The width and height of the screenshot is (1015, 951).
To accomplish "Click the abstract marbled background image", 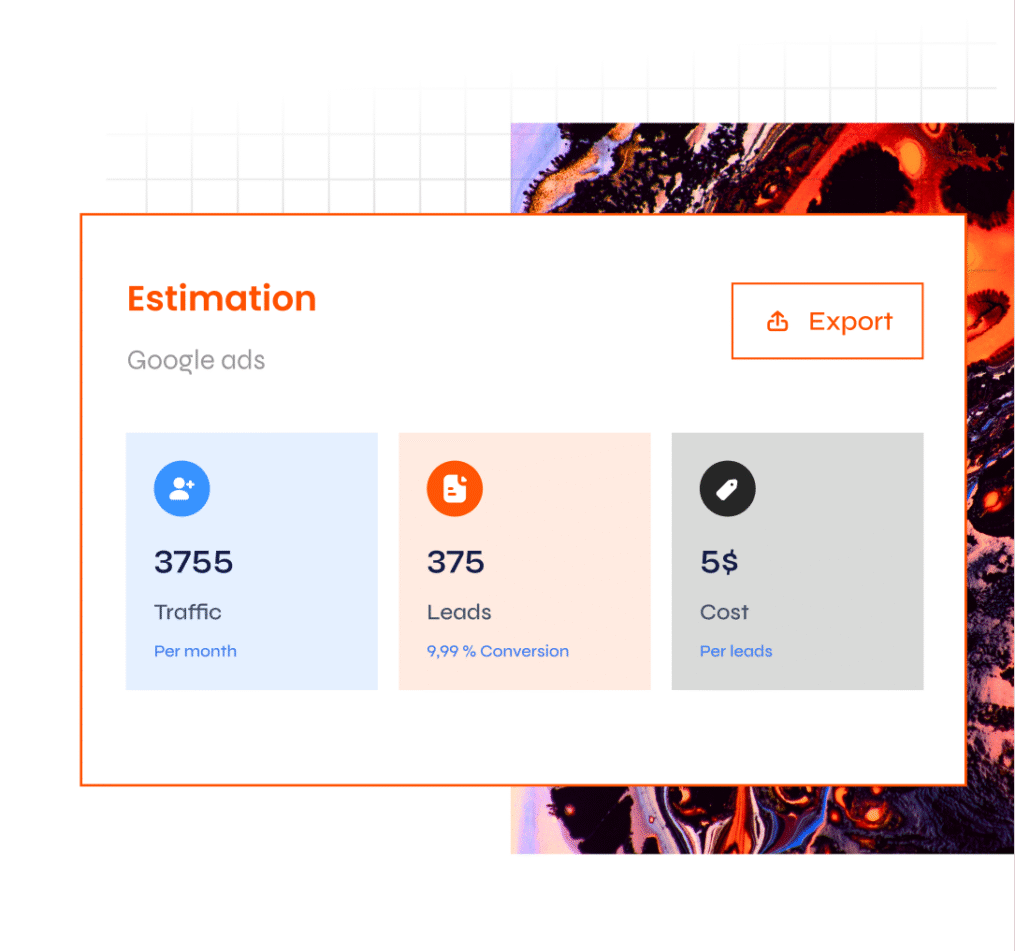I will pyautogui.click(x=760, y=165).
